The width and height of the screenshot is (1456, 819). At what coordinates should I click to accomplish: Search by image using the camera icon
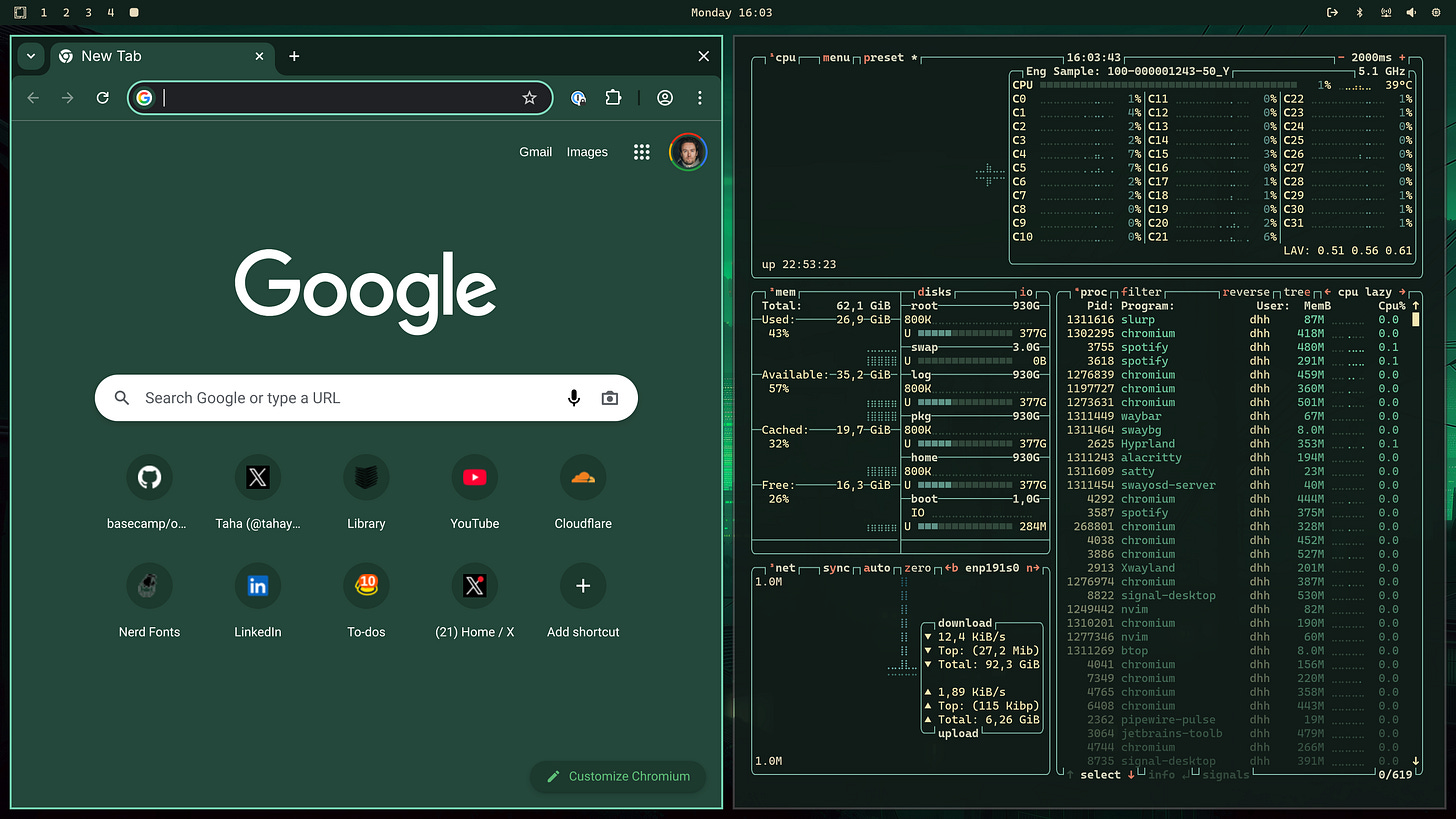[609, 398]
